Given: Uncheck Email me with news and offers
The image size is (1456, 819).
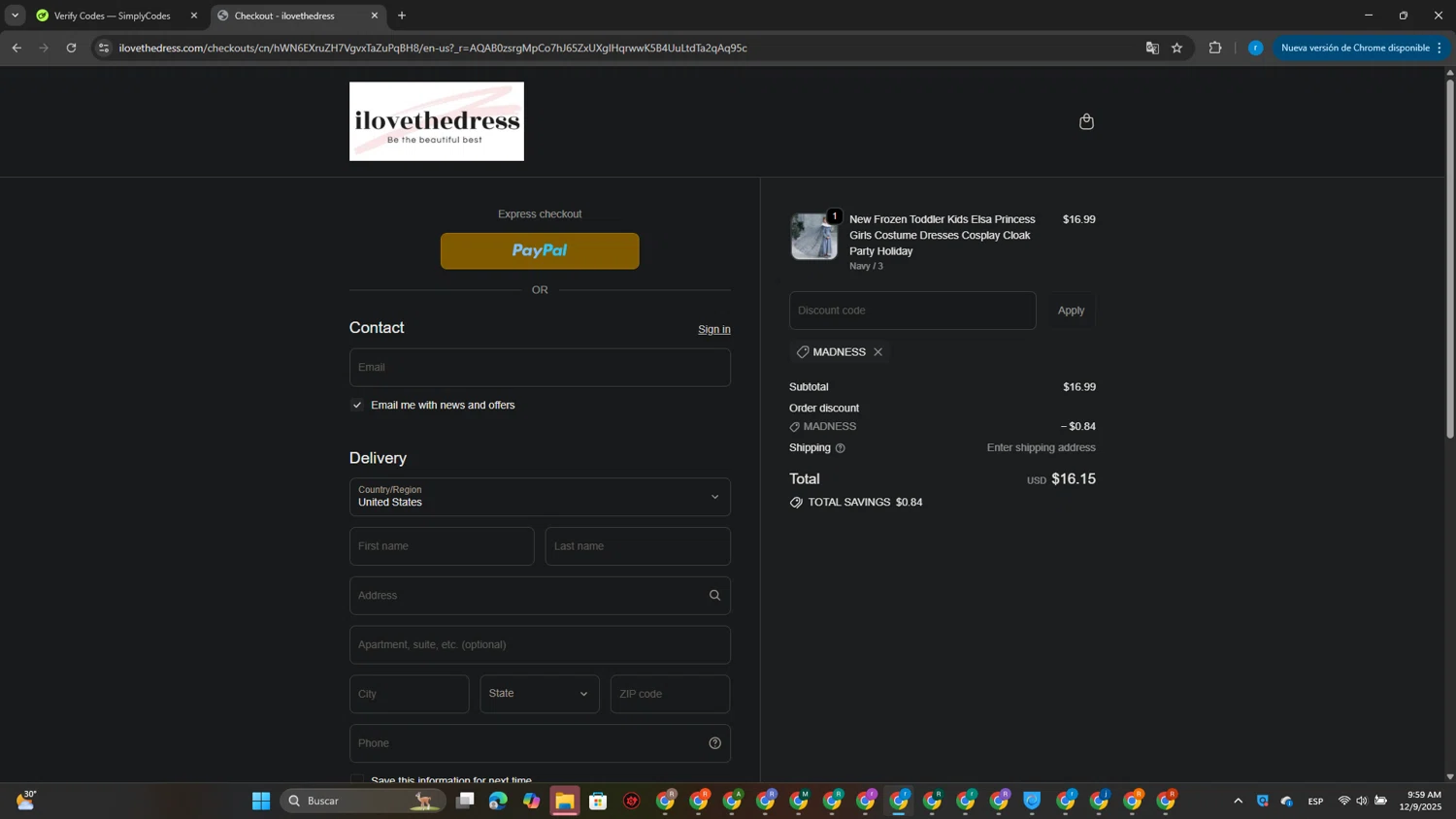Looking at the screenshot, I should [x=357, y=406].
